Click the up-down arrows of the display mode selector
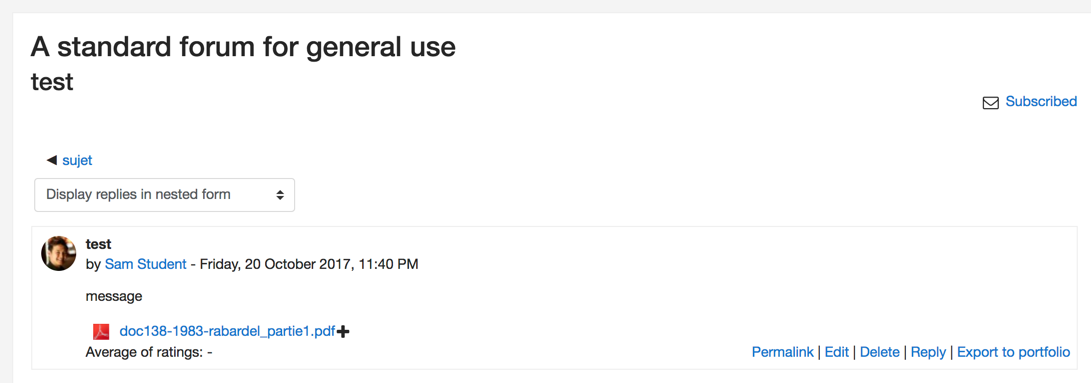 click(x=280, y=195)
